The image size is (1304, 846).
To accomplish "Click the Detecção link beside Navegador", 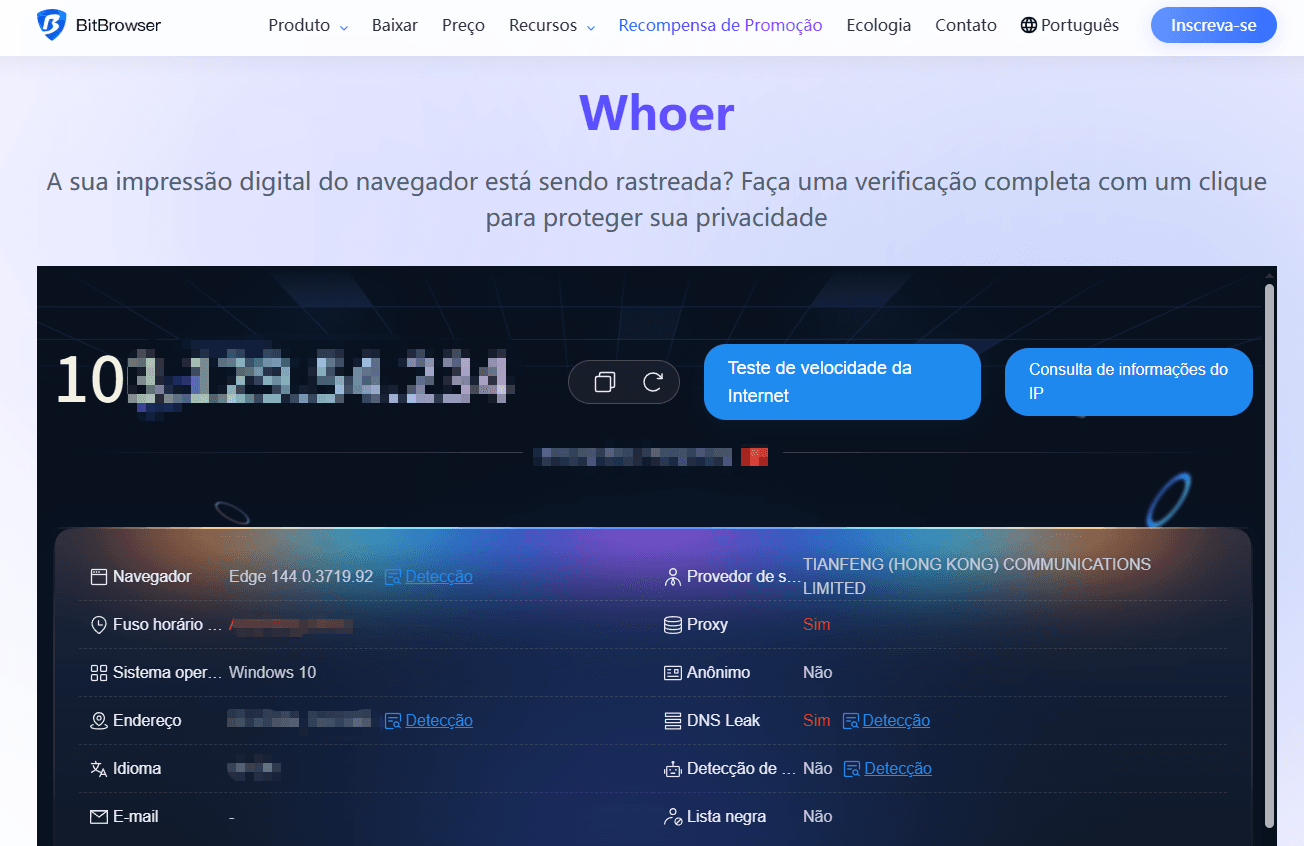I will pyautogui.click(x=437, y=576).
